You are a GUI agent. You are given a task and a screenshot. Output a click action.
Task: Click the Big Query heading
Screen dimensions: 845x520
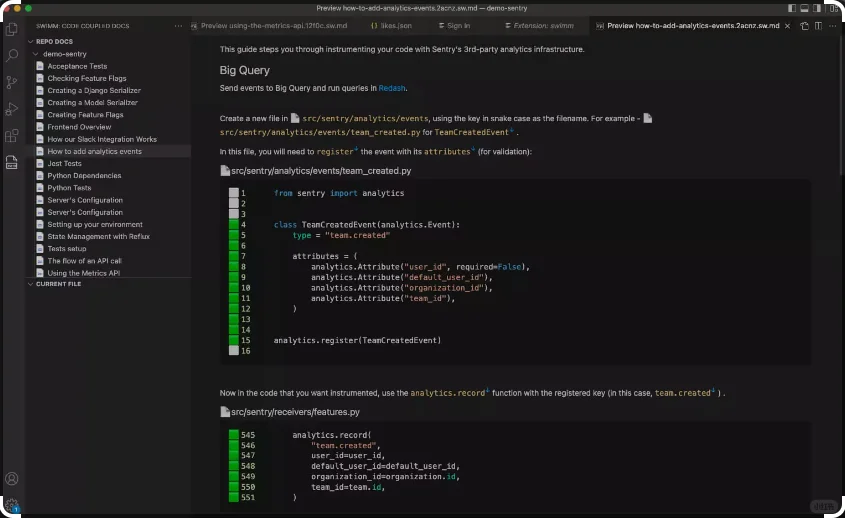coord(244,71)
